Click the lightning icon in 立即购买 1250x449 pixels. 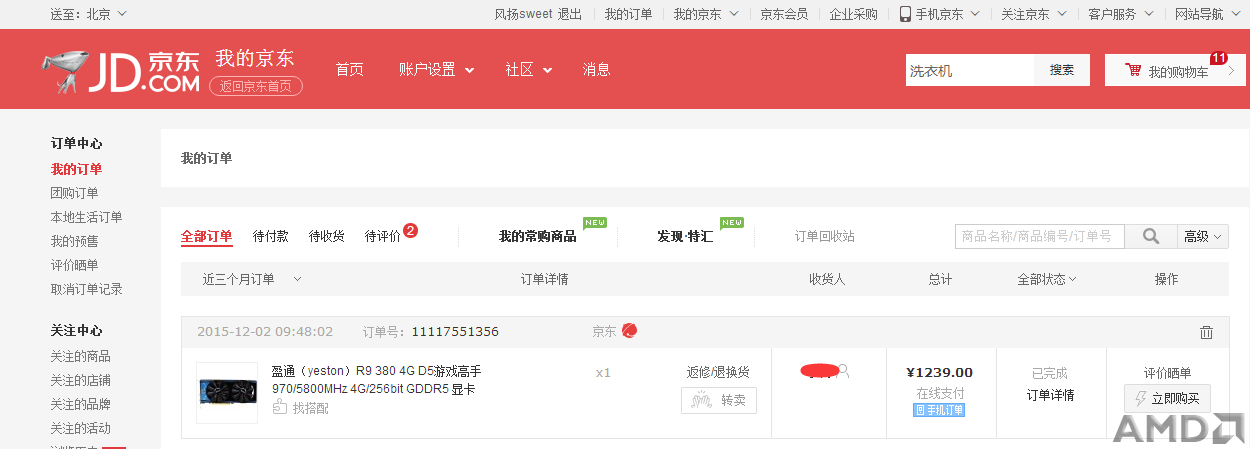pyautogui.click(x=1140, y=399)
